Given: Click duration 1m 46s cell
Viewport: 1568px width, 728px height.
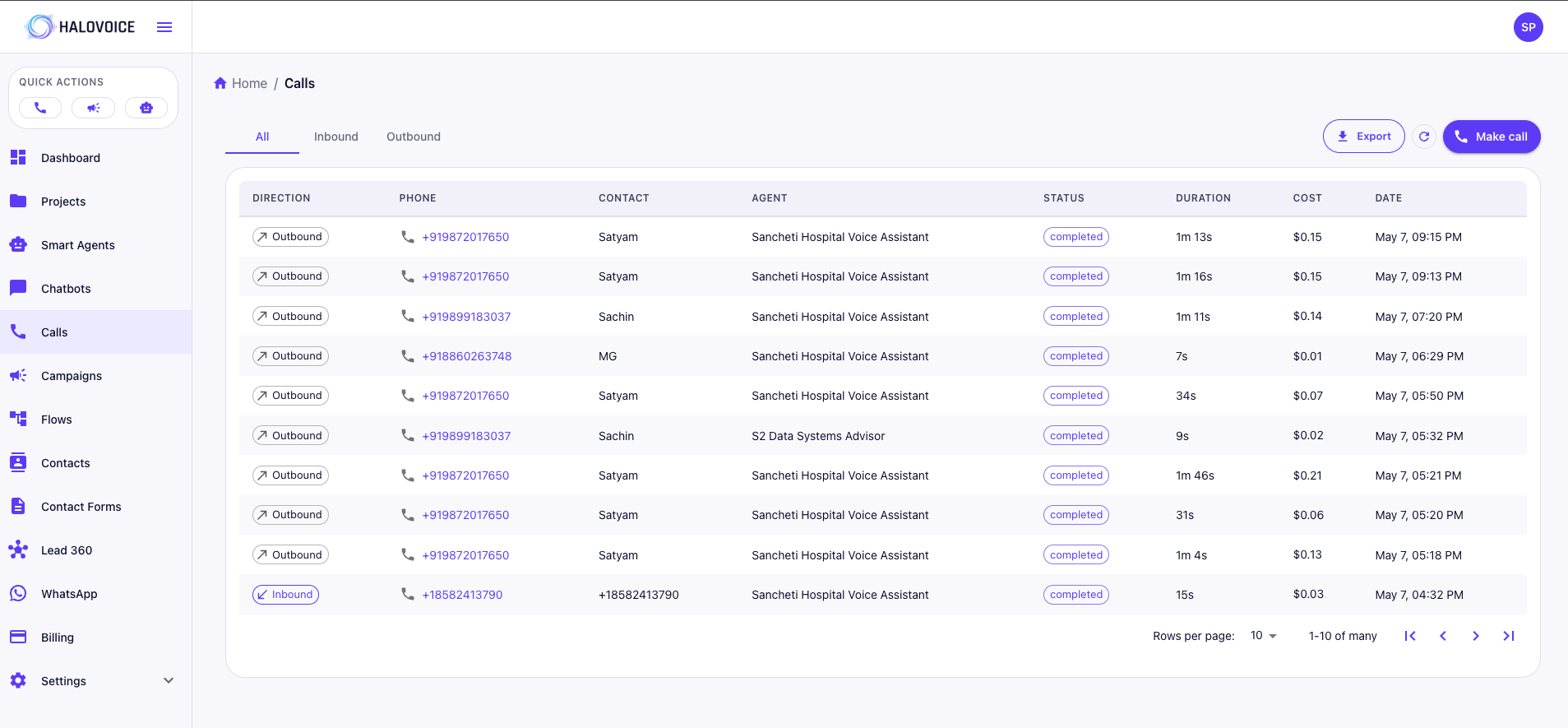Looking at the screenshot, I should click(x=1195, y=475).
